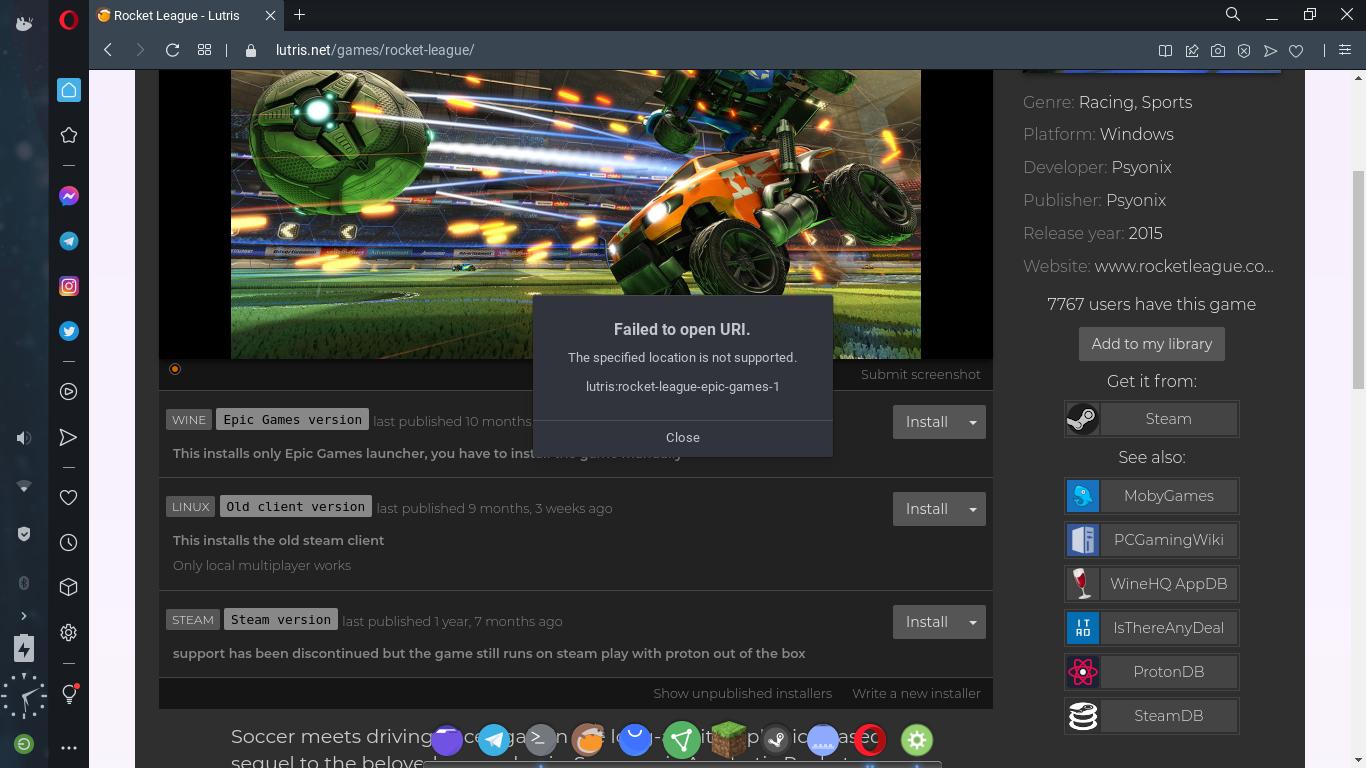The height and width of the screenshot is (768, 1366).
Task: Open Messenger from the Opera sidebar
Action: pos(68,196)
